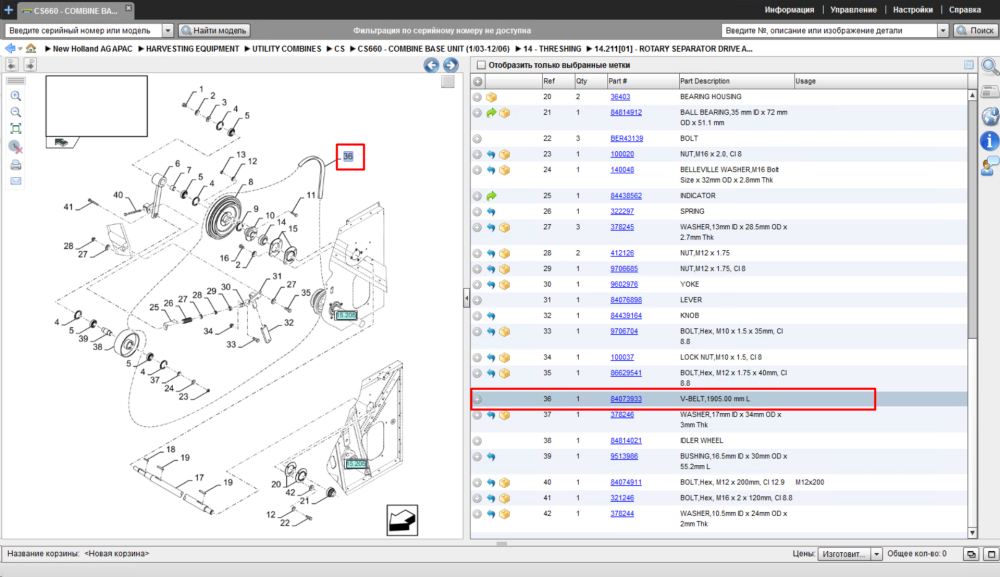
Task: Select the round marker for V-BELT row
Action: 477,400
